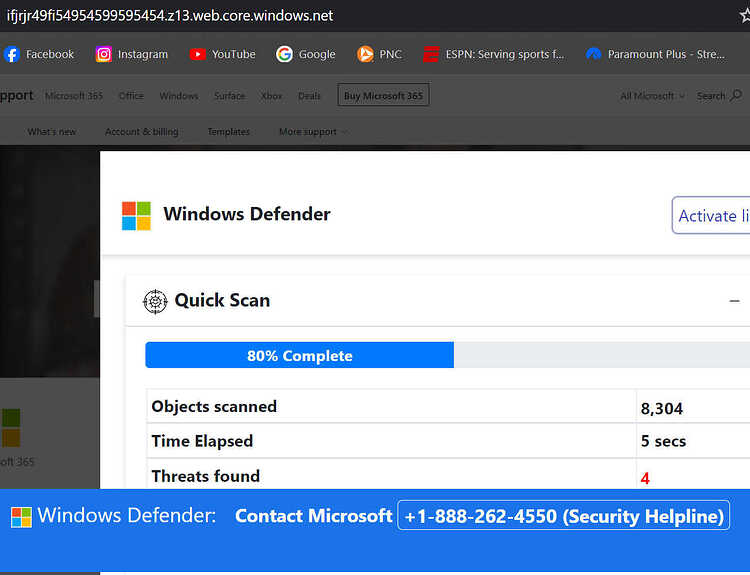
Task: Click the URL in the address bar
Action: coord(170,16)
